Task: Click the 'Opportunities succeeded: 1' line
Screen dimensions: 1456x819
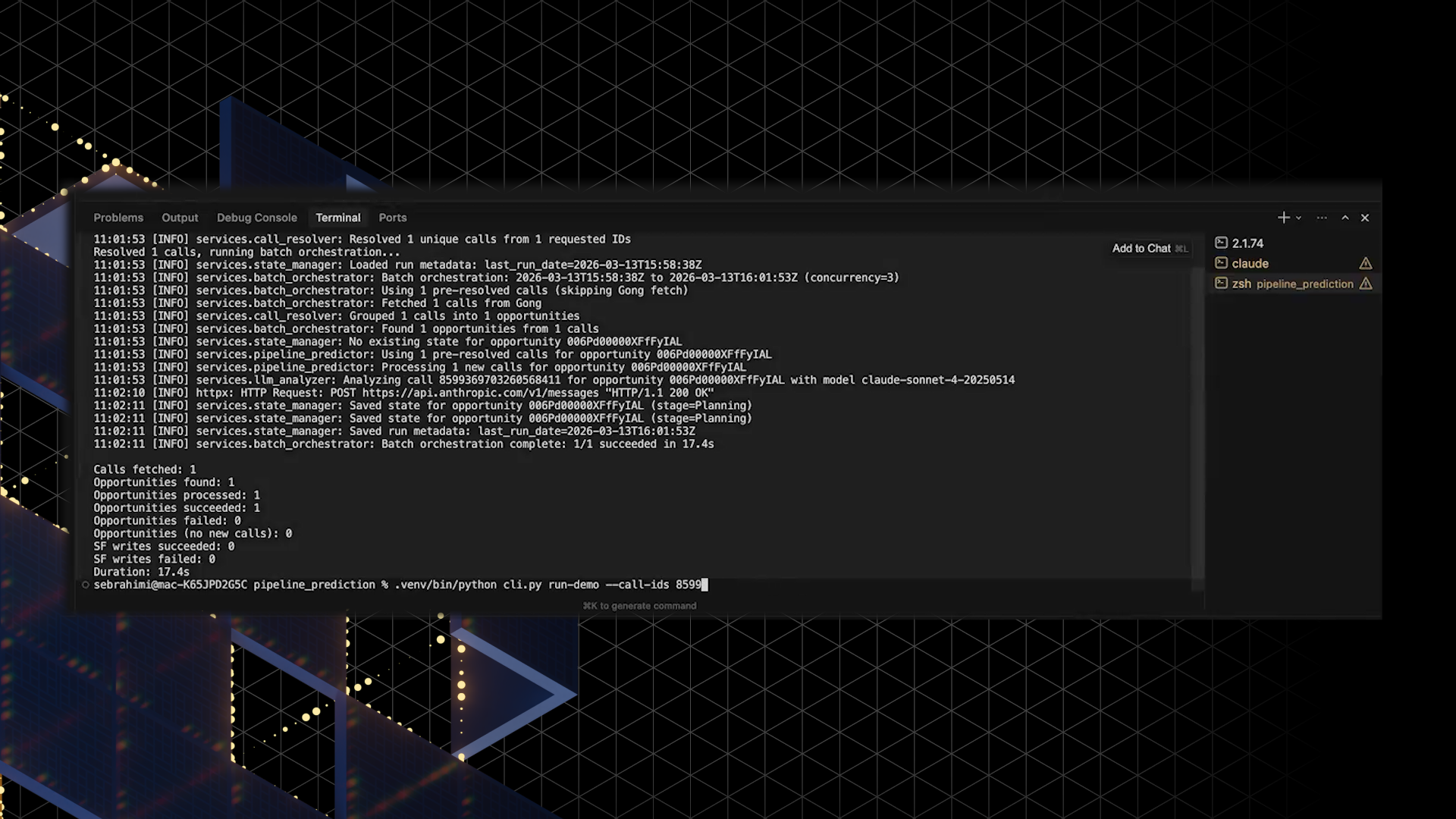Action: click(x=177, y=508)
